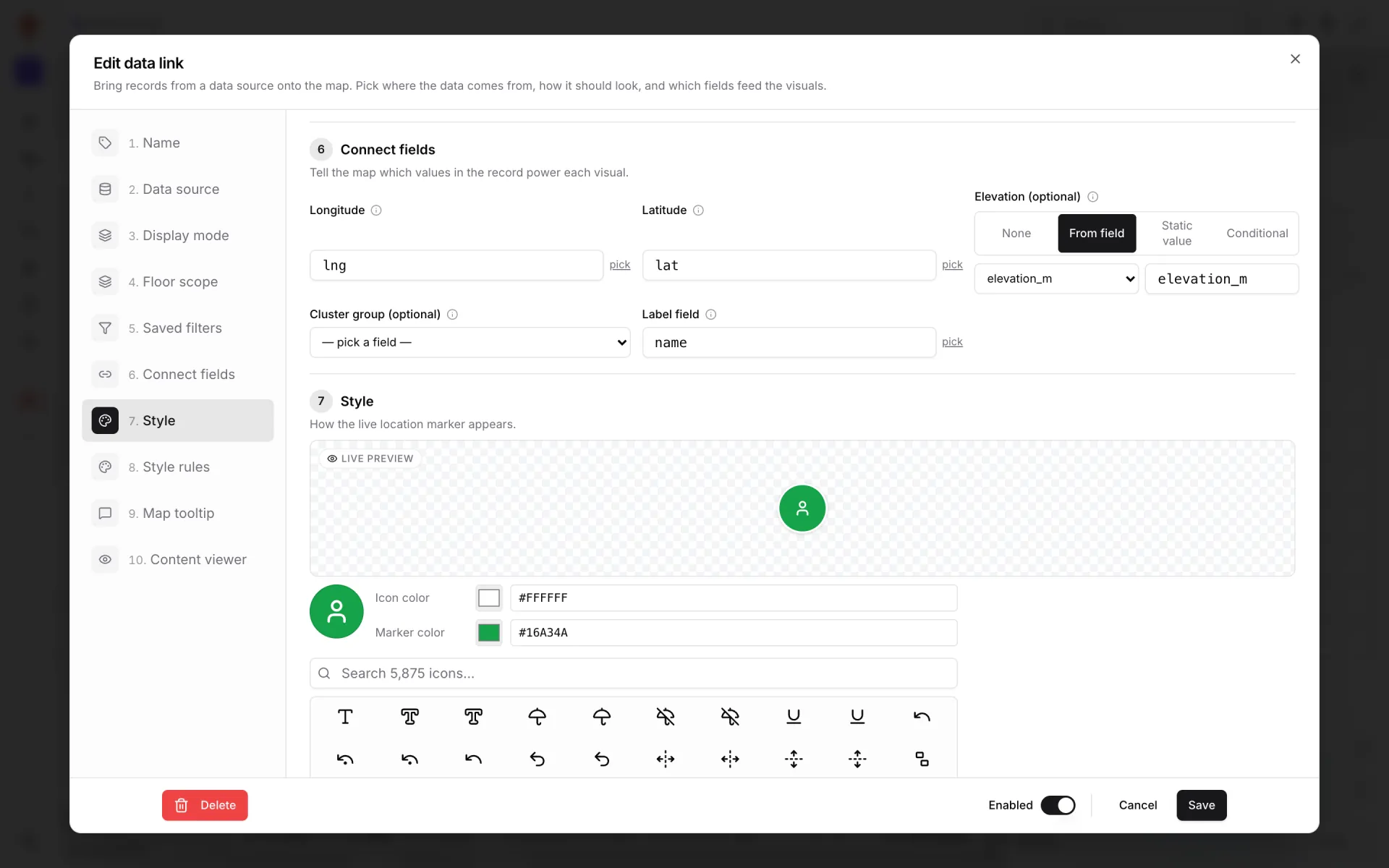Select None elevation option

(1016, 234)
